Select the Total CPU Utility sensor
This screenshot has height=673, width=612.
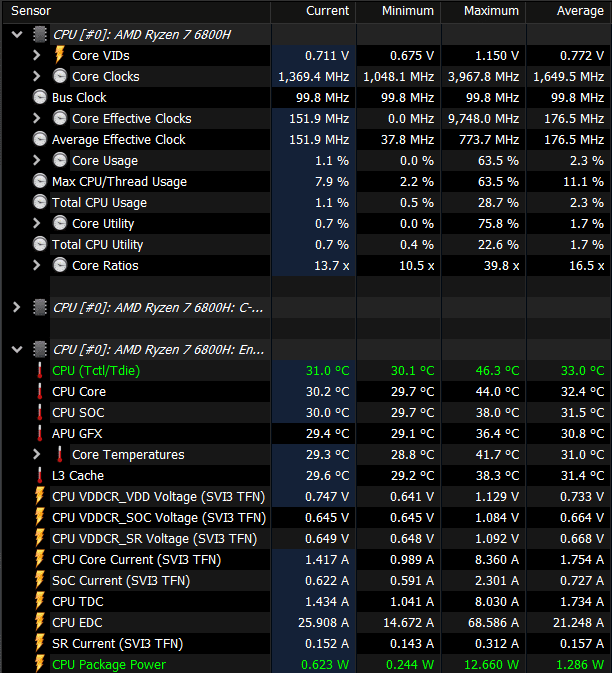[97, 245]
